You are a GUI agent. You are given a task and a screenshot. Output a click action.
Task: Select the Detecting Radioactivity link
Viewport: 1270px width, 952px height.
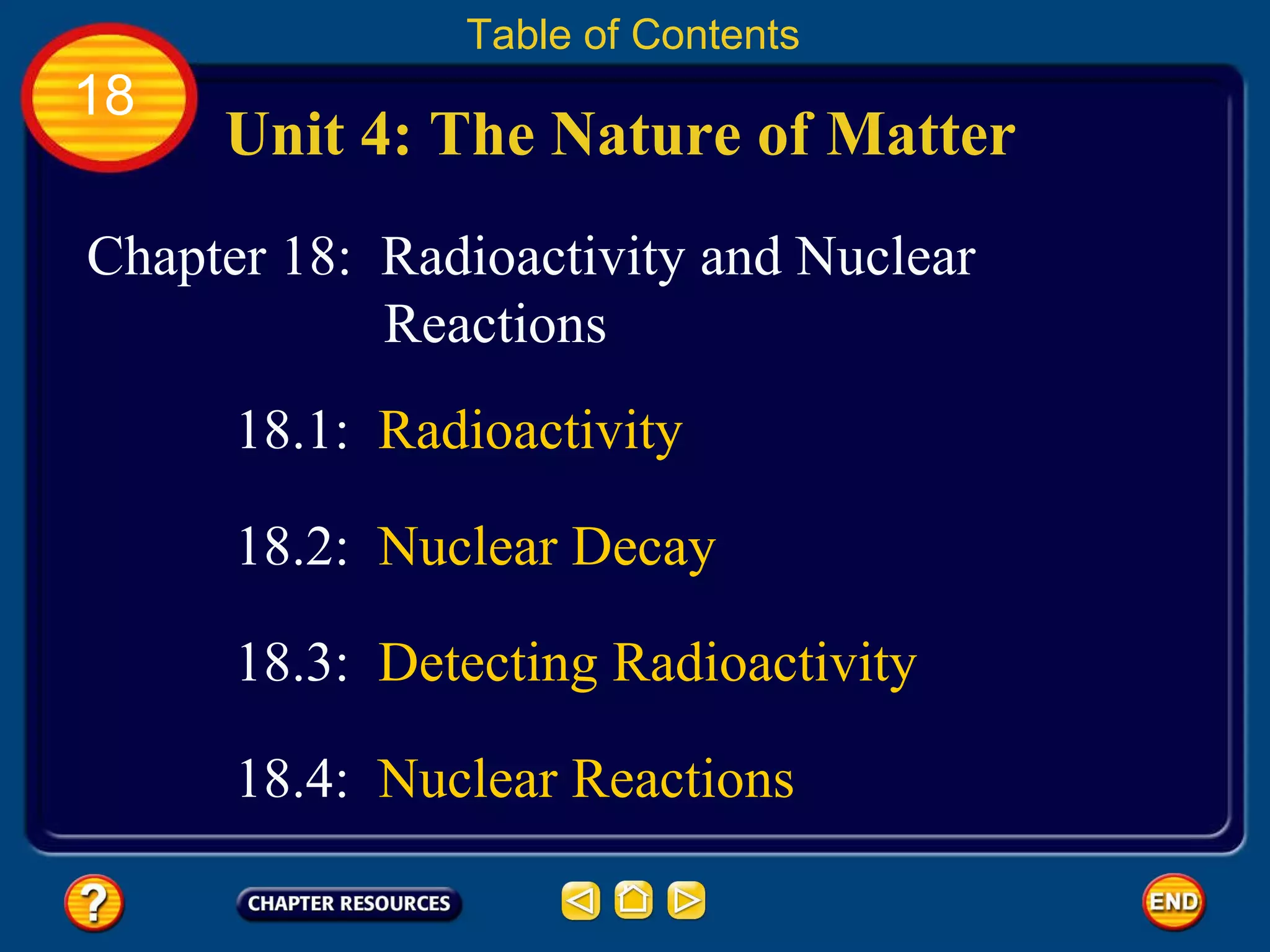(647, 663)
